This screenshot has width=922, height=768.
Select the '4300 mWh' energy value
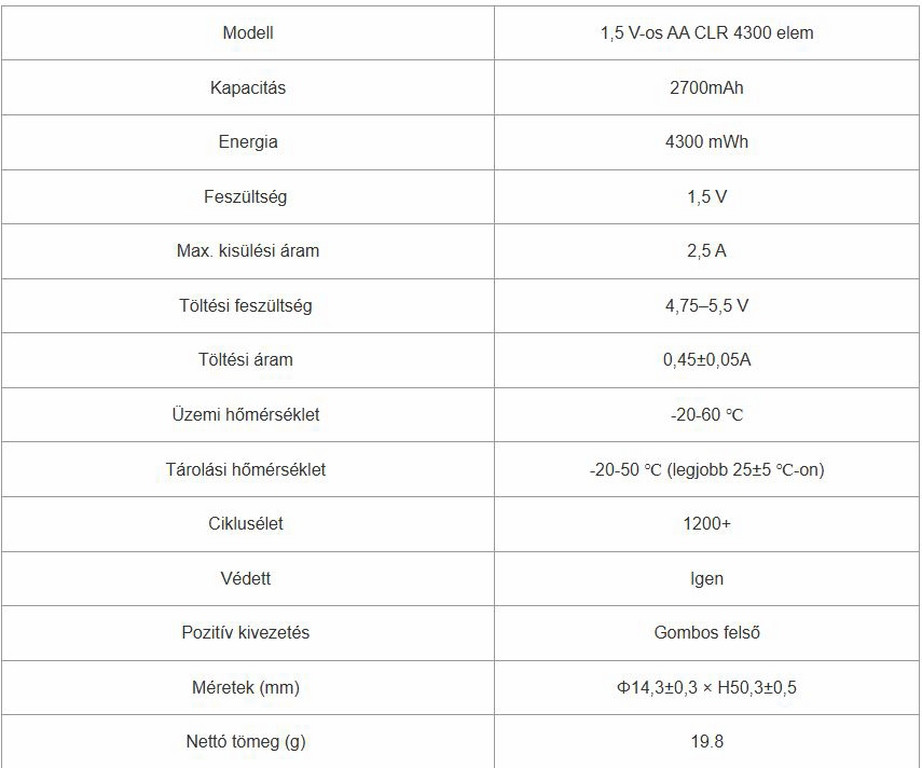pos(706,142)
